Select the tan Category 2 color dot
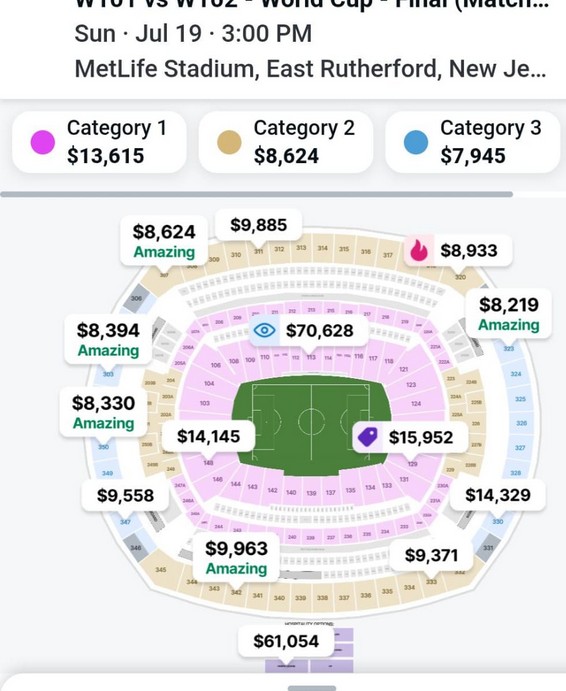 click(x=229, y=142)
